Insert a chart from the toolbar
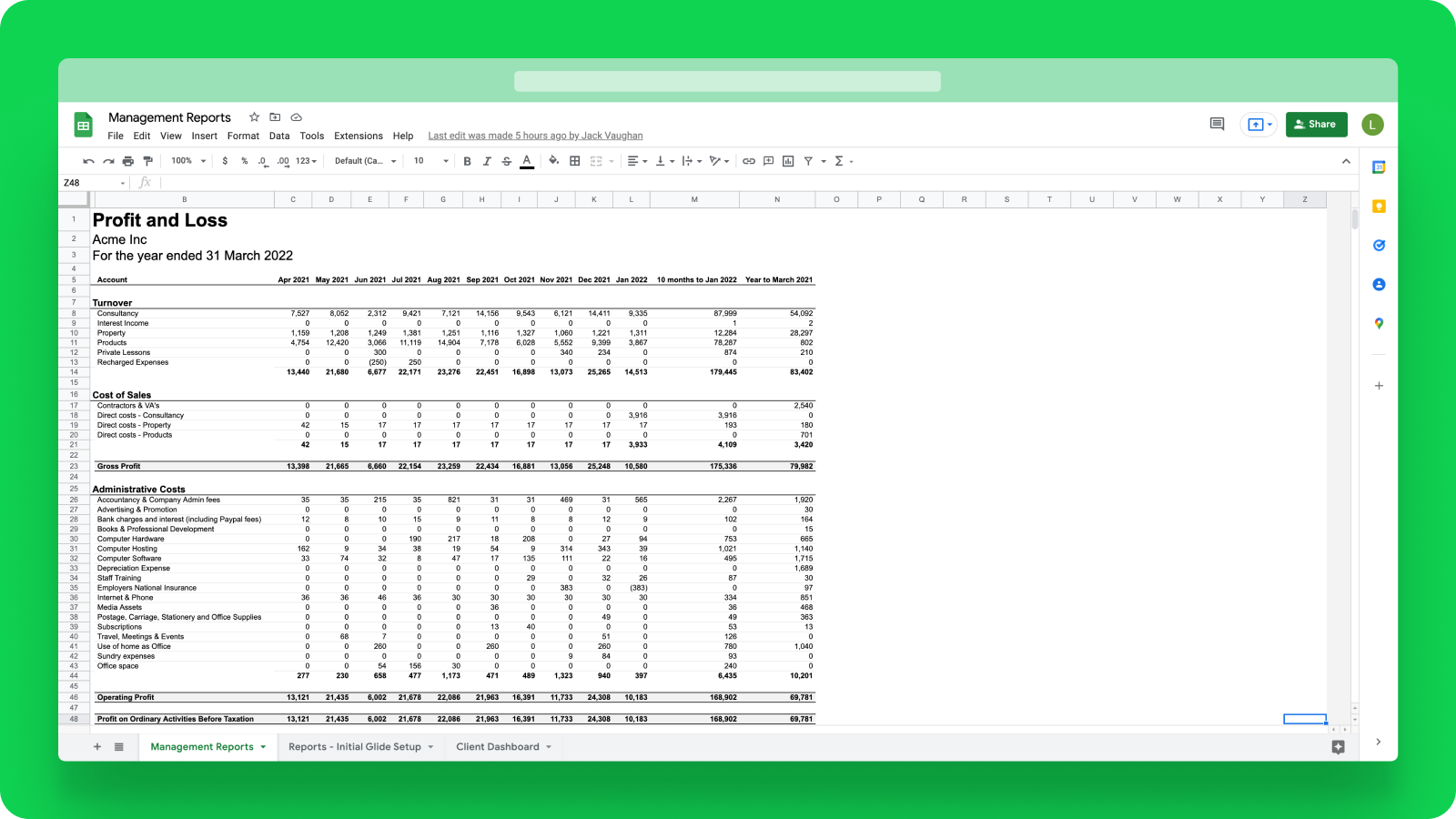Screen dimensions: 1456x819 tap(788, 161)
